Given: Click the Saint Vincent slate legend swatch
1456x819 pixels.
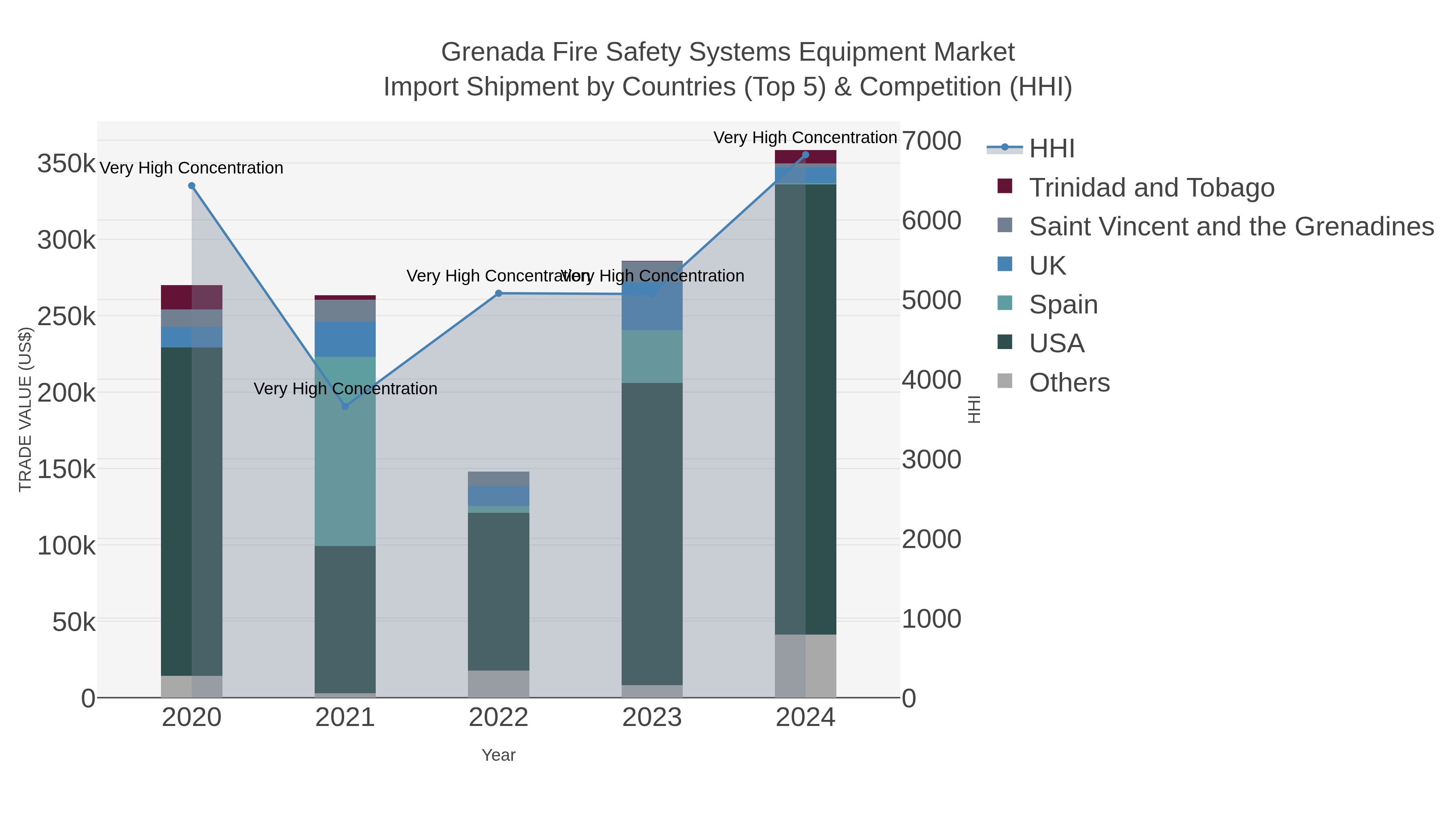Looking at the screenshot, I should [1005, 225].
